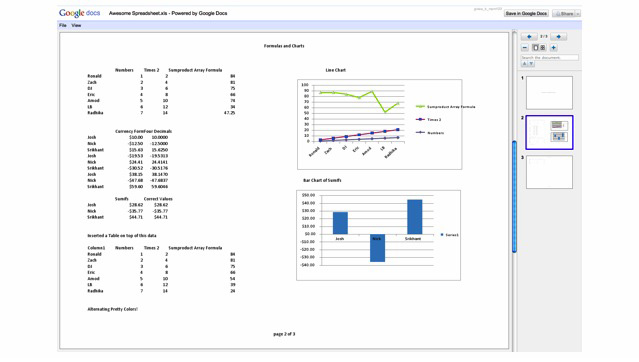
Task: Click the Google docs logo
Action: pyautogui.click(x=79, y=13)
